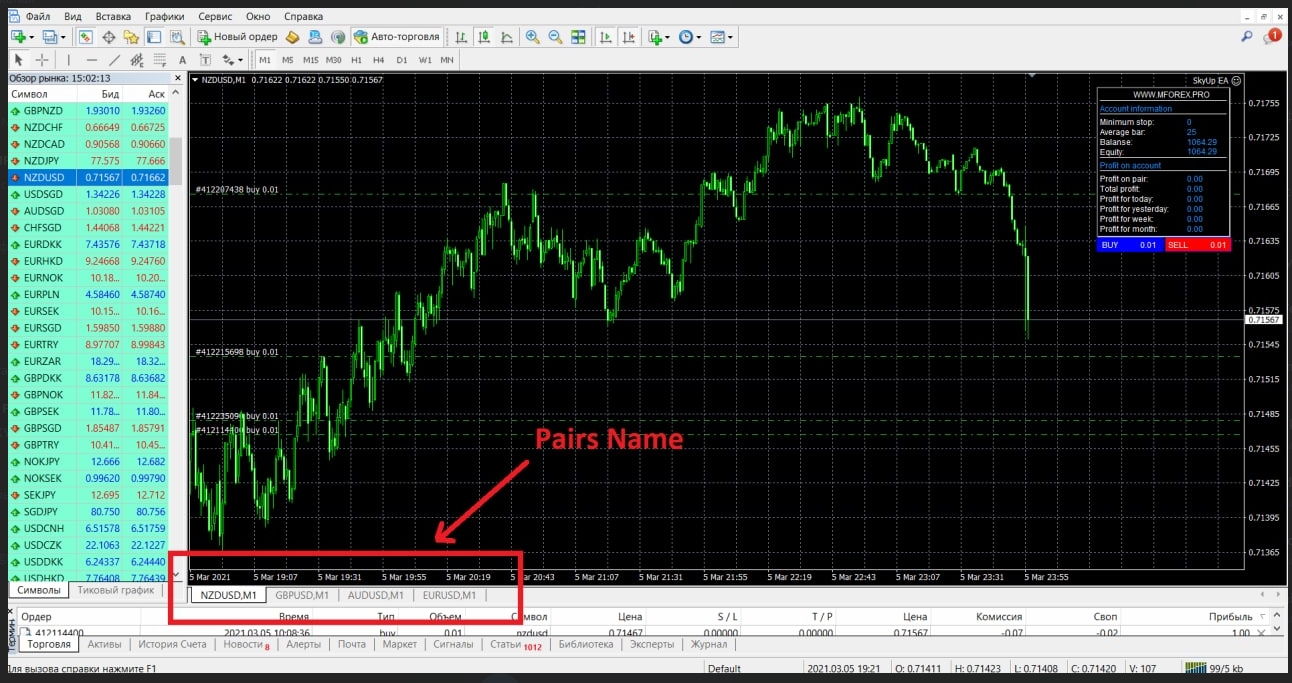Screen dimensions: 1292x683
Task: Toggle the Авто-торговля auto trading button
Action: pos(397,37)
